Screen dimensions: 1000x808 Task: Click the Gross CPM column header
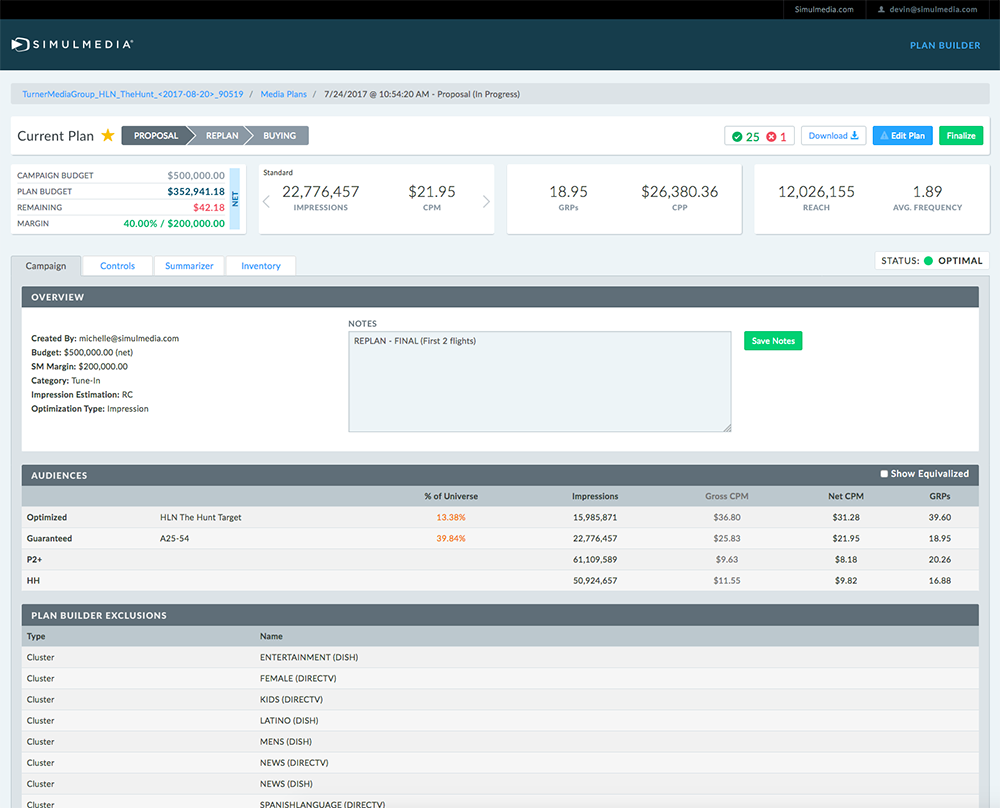coord(726,496)
